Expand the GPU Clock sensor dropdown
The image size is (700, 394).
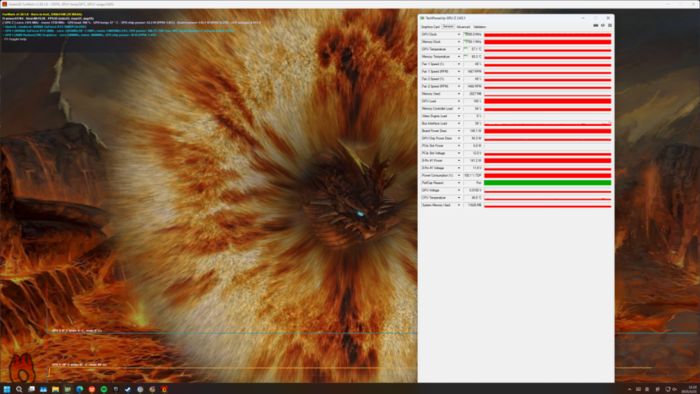pyautogui.click(x=458, y=34)
